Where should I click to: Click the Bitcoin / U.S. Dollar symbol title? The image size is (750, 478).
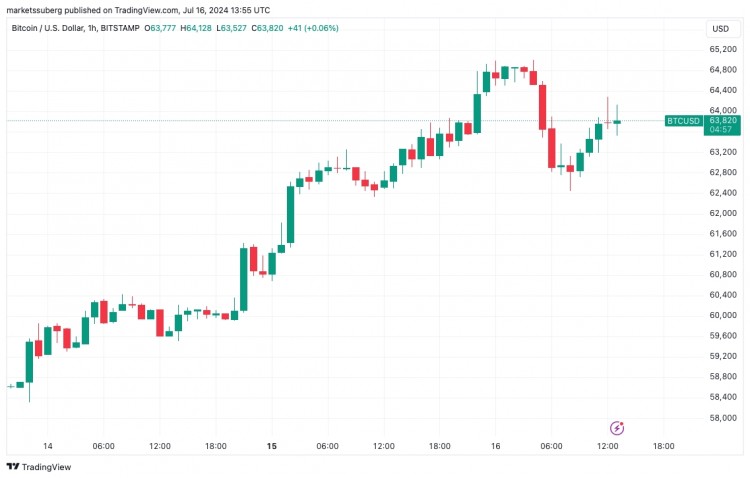click(x=47, y=28)
